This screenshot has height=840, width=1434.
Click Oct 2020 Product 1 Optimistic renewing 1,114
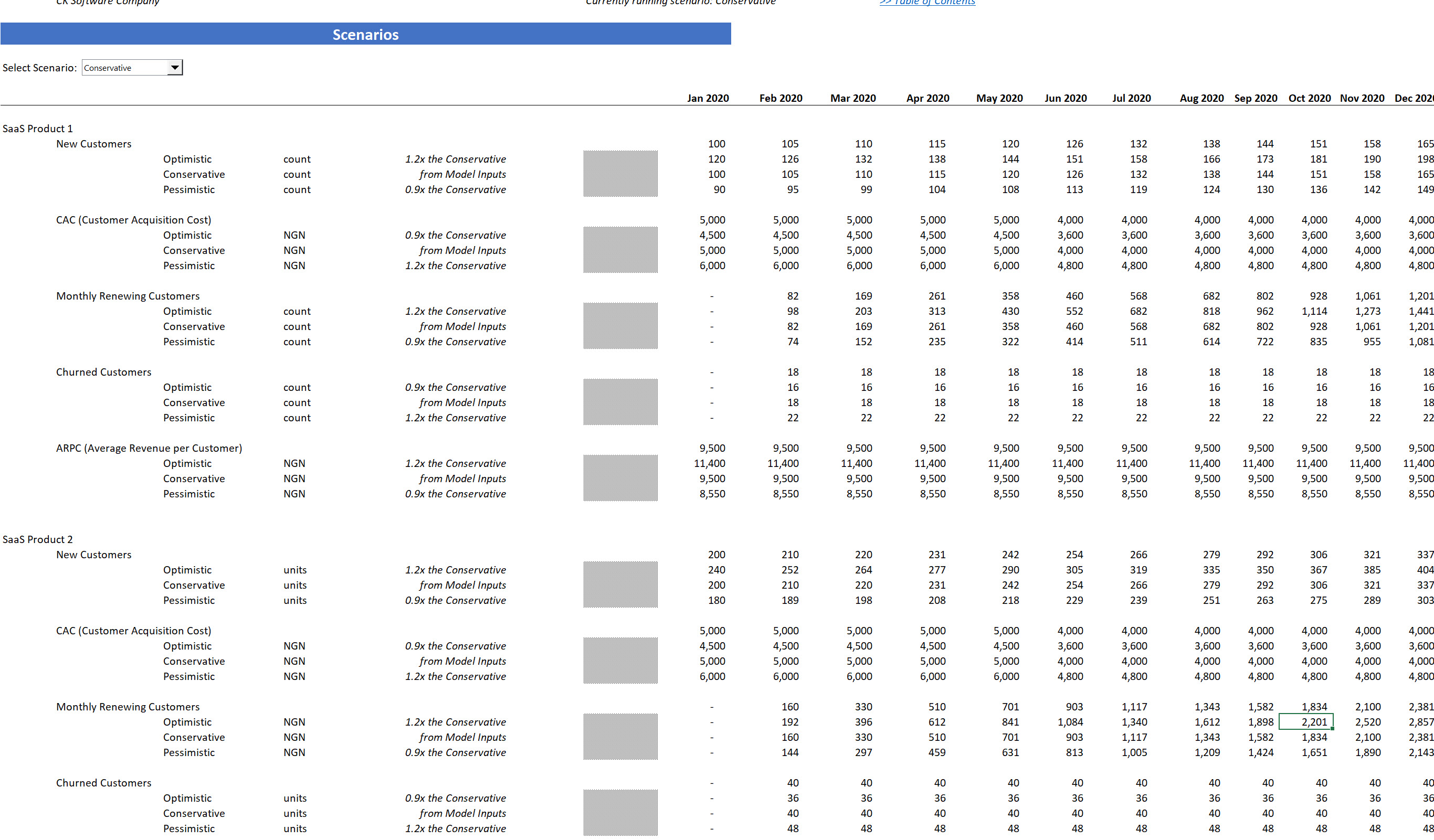[x=1314, y=311]
